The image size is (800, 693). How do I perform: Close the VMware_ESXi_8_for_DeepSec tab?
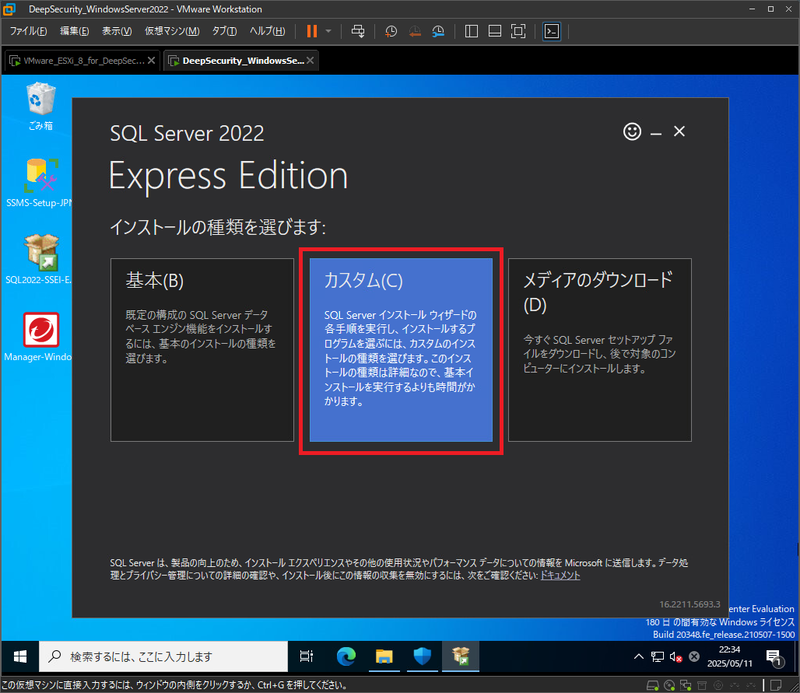pos(152,61)
